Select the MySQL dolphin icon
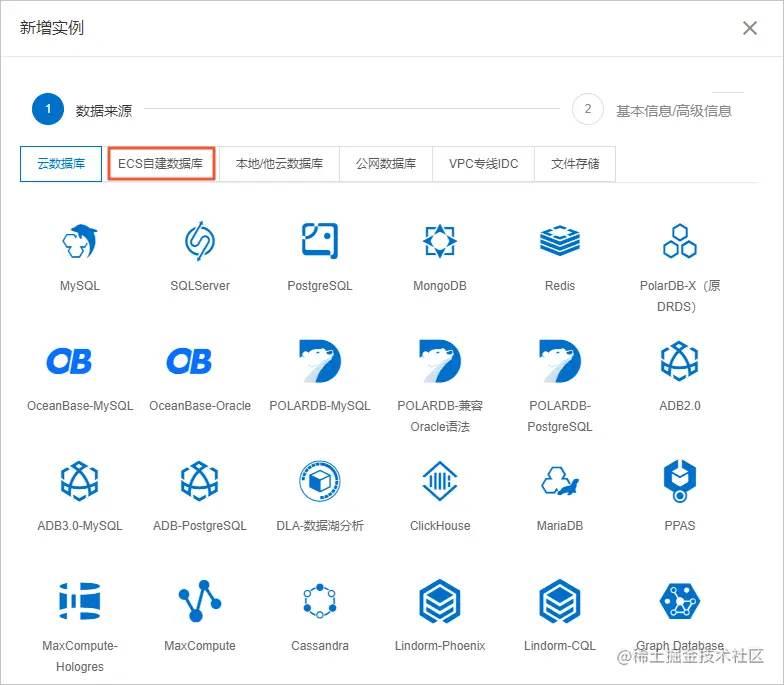This screenshot has height=685, width=784. tap(80, 241)
